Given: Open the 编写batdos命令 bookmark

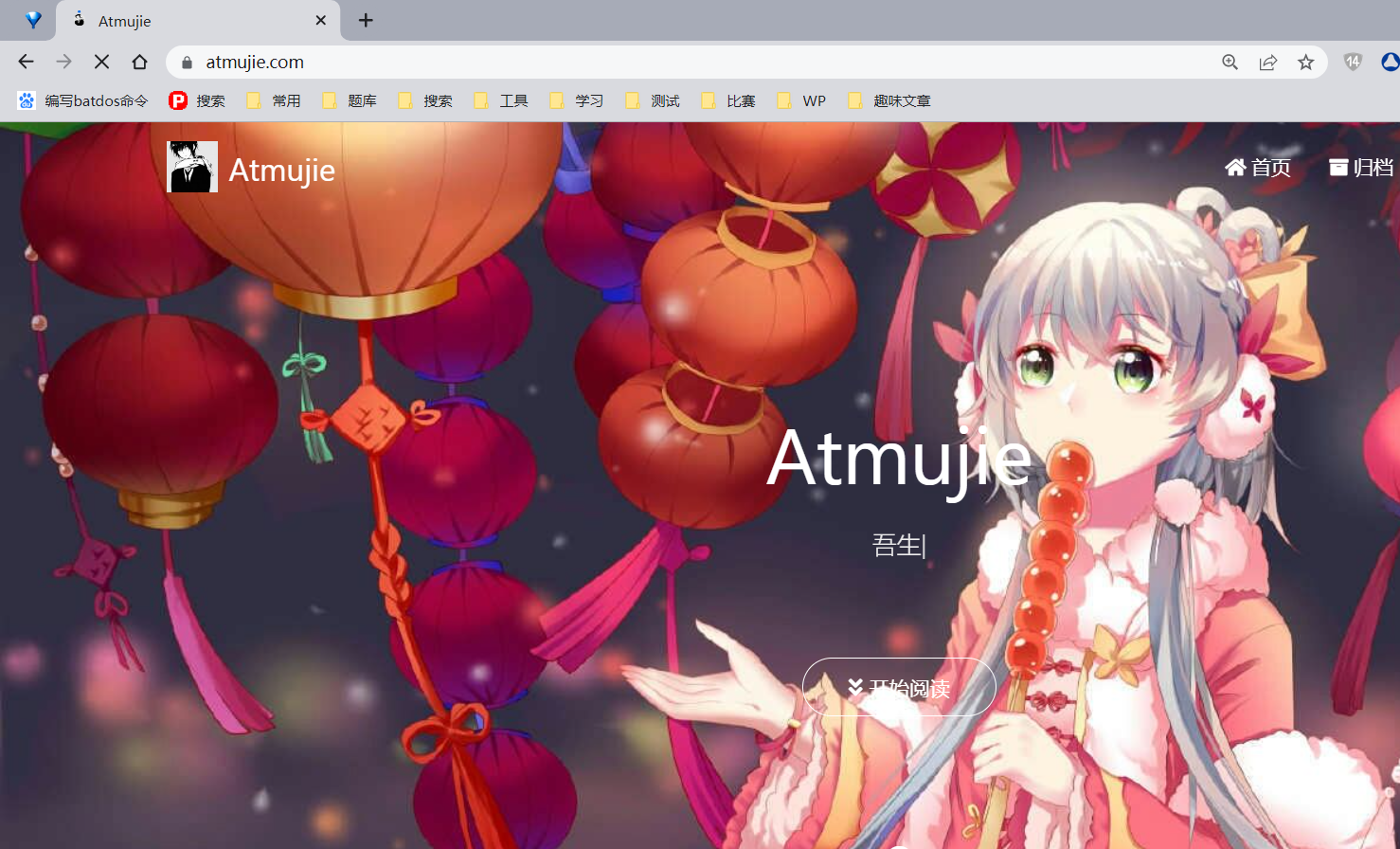Looking at the screenshot, I should (x=83, y=100).
